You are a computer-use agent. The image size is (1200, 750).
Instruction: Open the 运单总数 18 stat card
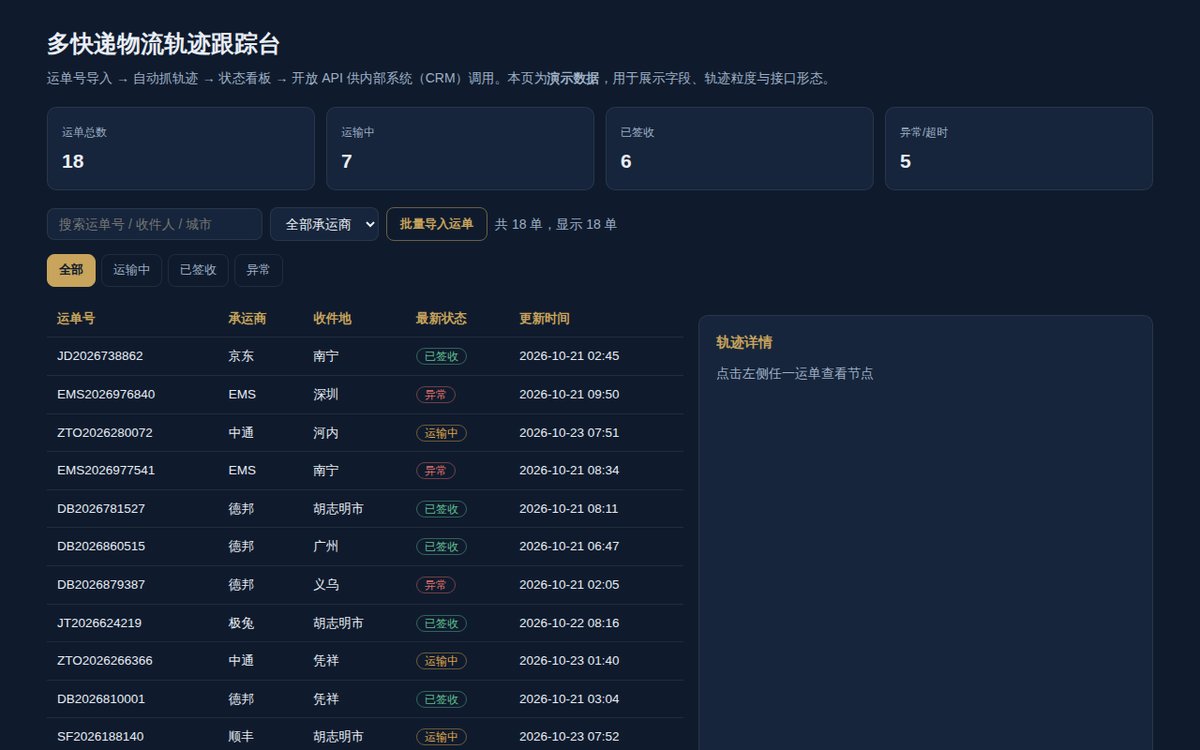pos(181,149)
